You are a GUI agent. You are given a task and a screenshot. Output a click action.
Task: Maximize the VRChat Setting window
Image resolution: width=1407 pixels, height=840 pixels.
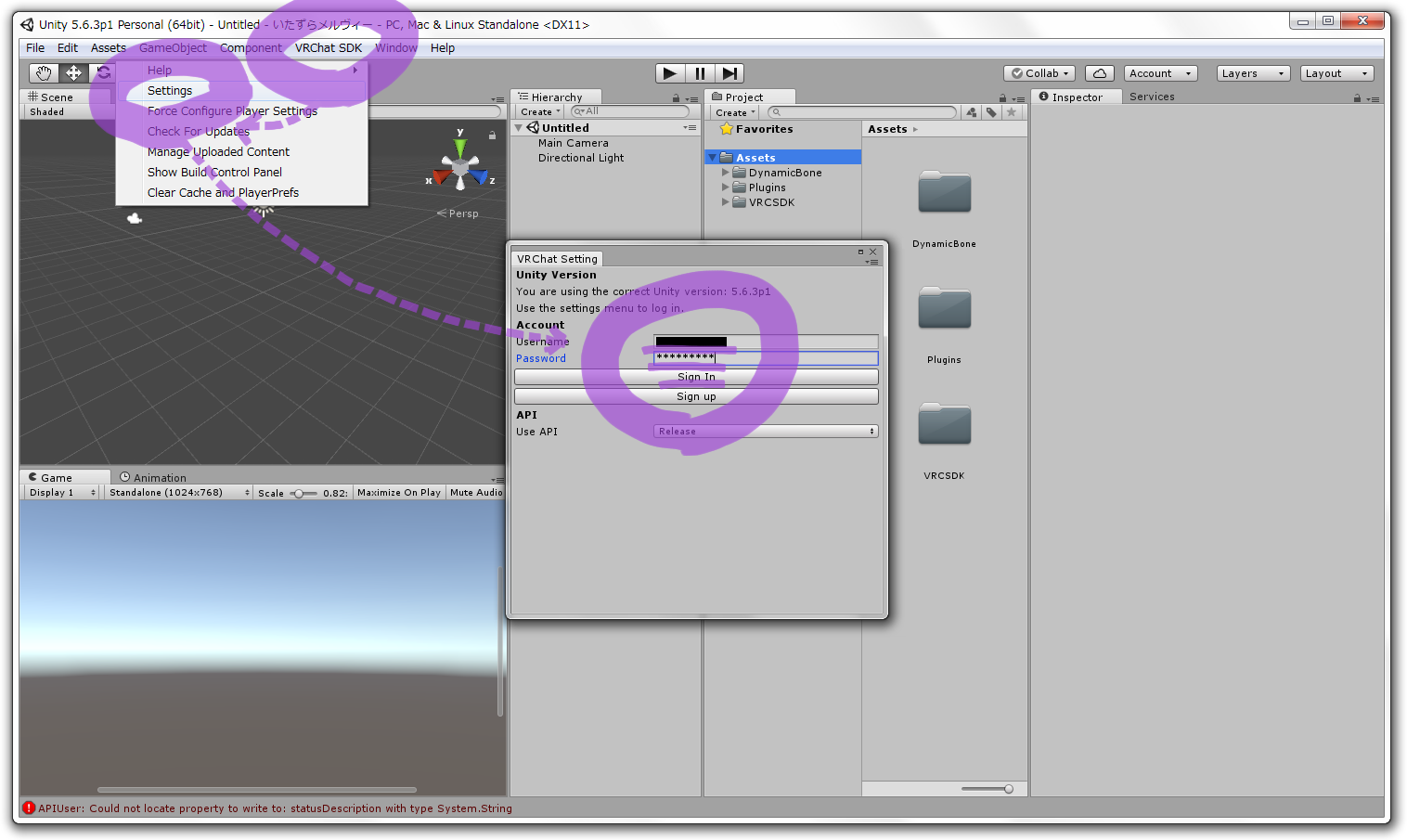pos(860,252)
